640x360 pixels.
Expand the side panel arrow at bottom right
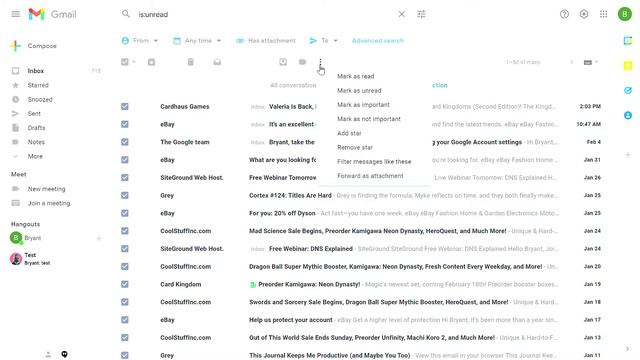628,349
